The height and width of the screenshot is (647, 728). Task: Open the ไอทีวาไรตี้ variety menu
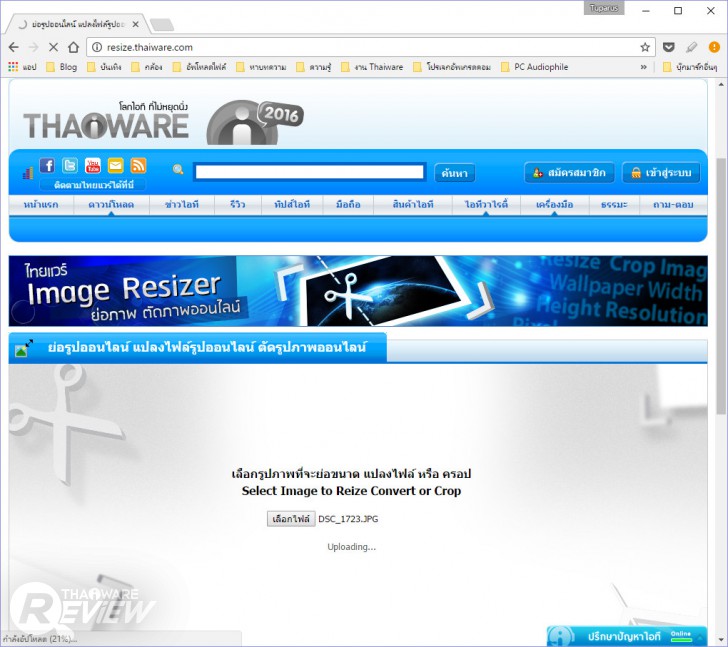tap(486, 205)
